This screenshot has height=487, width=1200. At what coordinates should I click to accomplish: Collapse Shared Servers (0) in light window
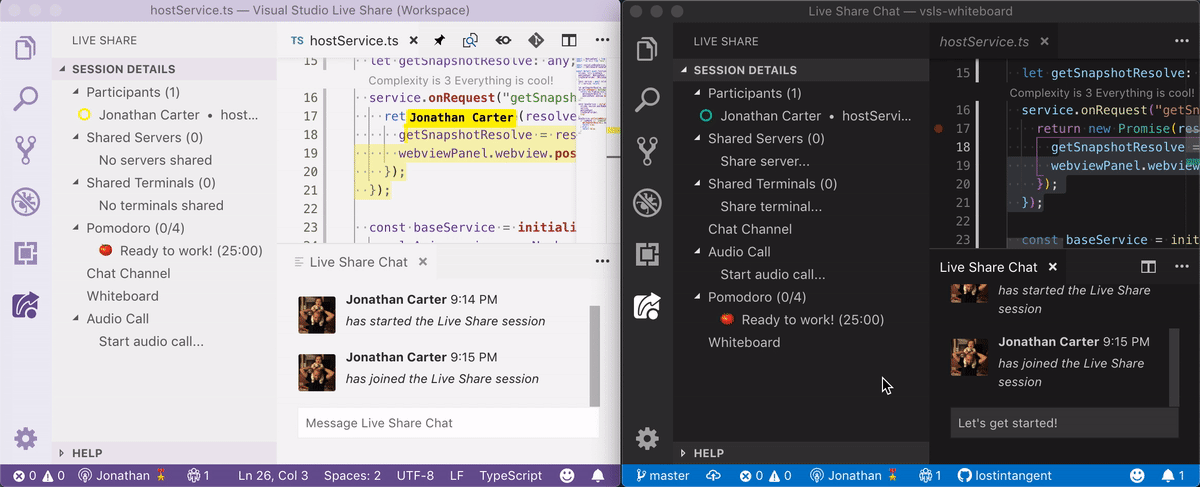point(77,138)
